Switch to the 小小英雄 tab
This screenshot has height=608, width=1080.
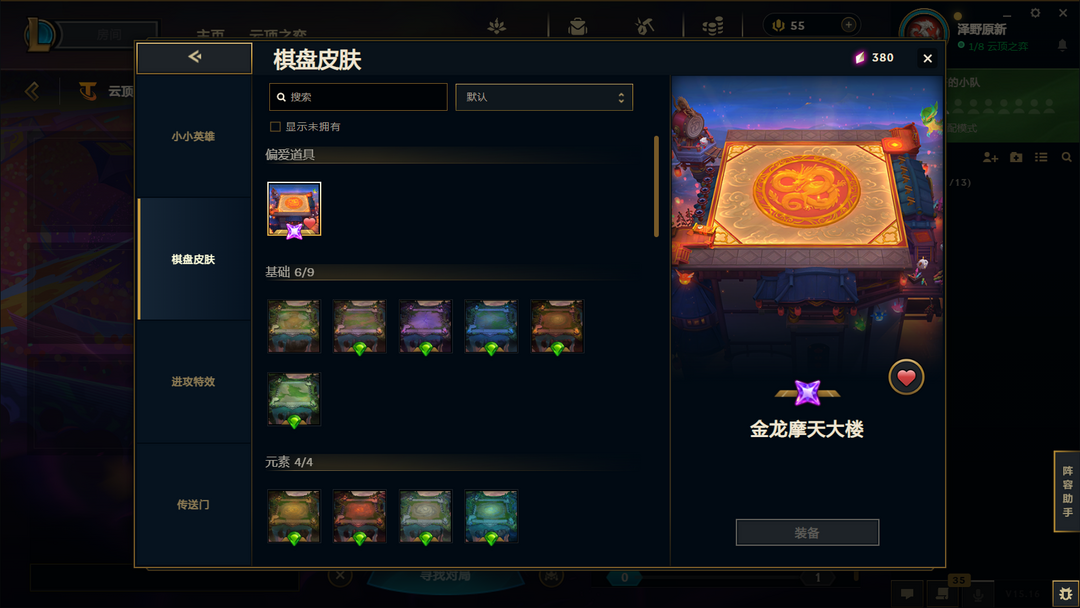click(194, 136)
